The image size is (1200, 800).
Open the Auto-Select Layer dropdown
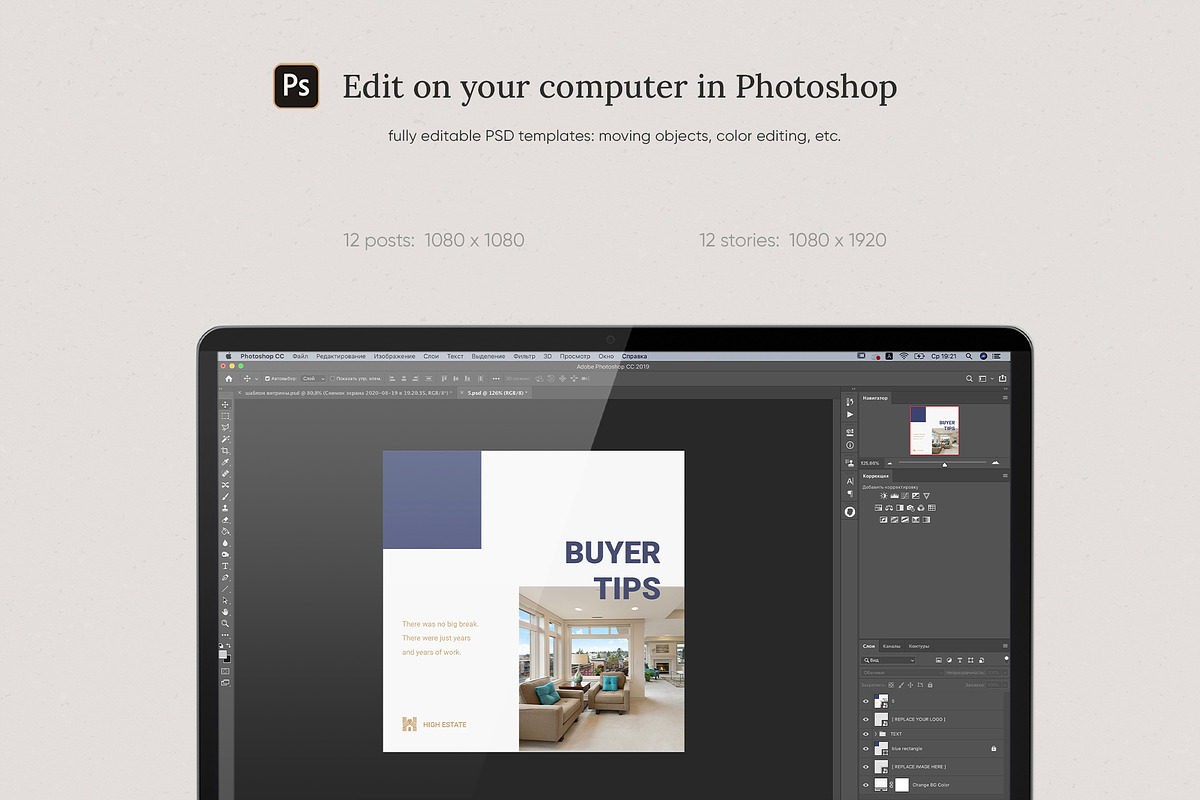click(314, 379)
